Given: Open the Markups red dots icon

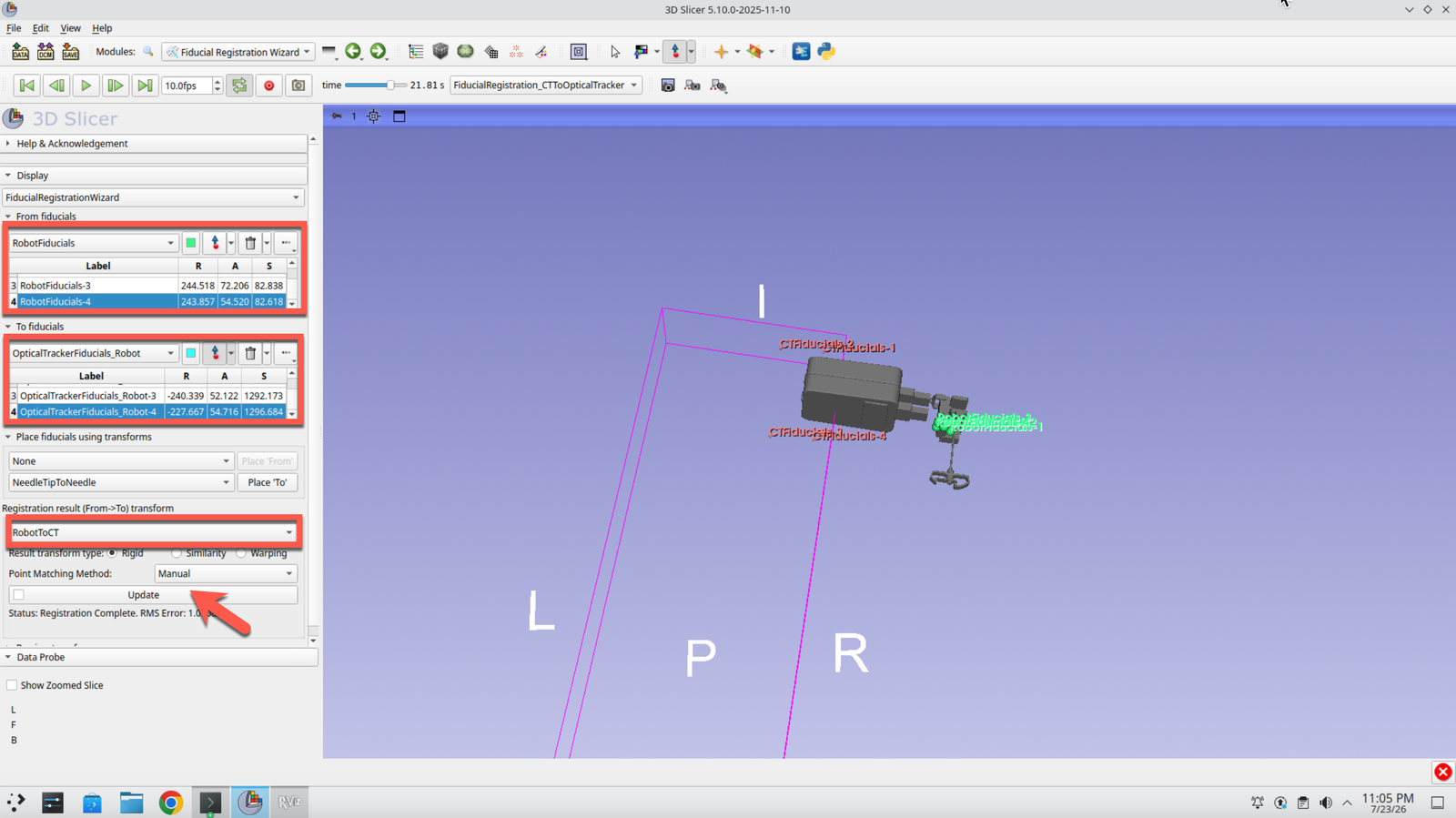Looking at the screenshot, I should [x=516, y=52].
